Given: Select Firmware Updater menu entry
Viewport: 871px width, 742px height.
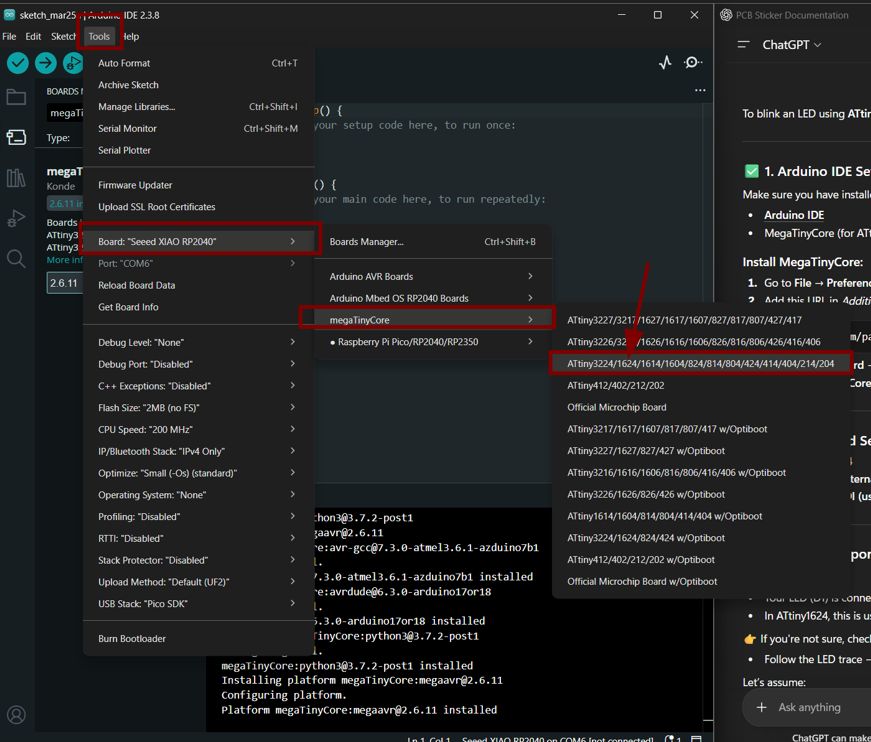Looking at the screenshot, I should coord(198,185).
